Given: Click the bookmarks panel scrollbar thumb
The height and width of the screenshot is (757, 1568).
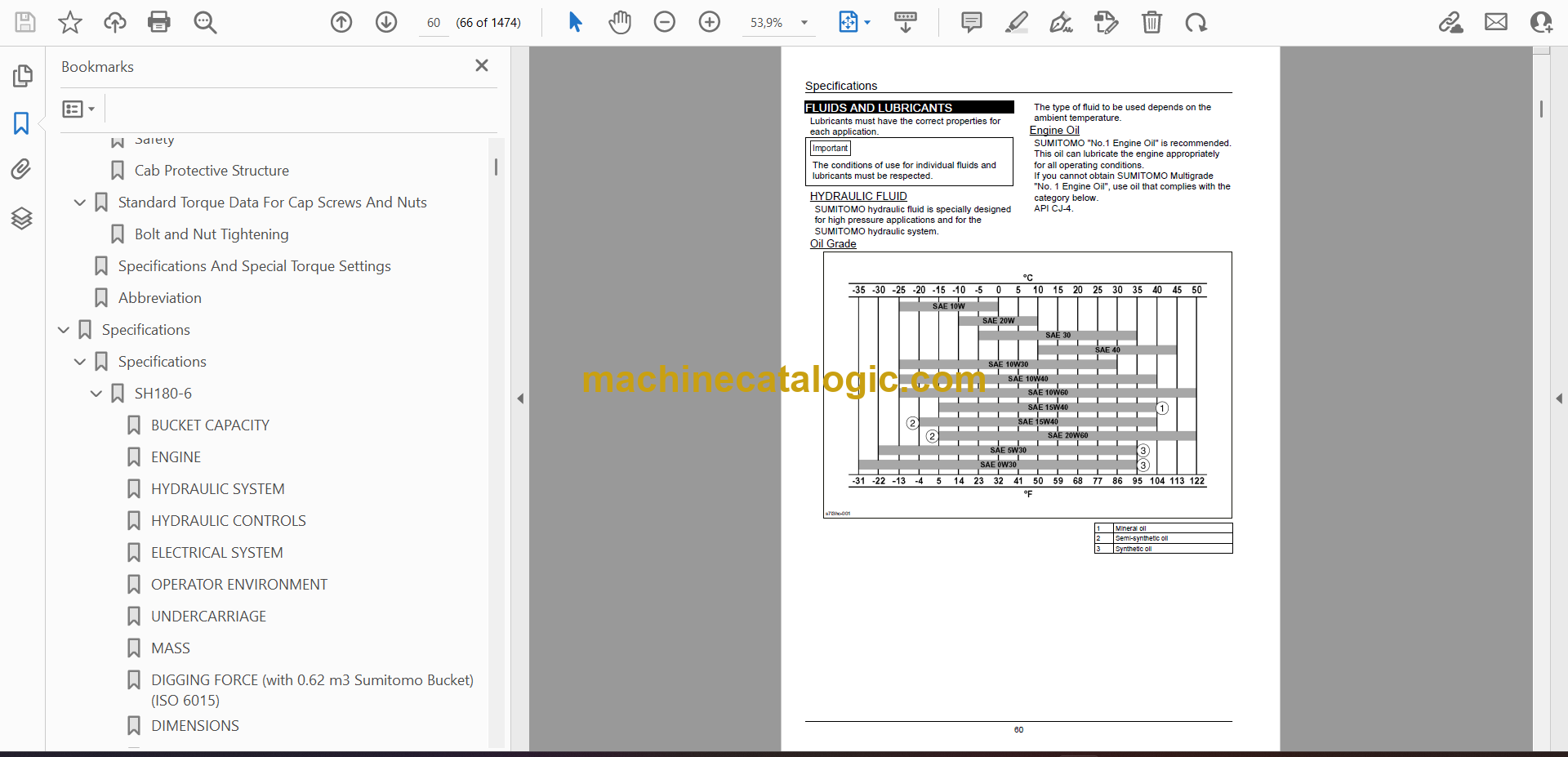Looking at the screenshot, I should [x=496, y=167].
